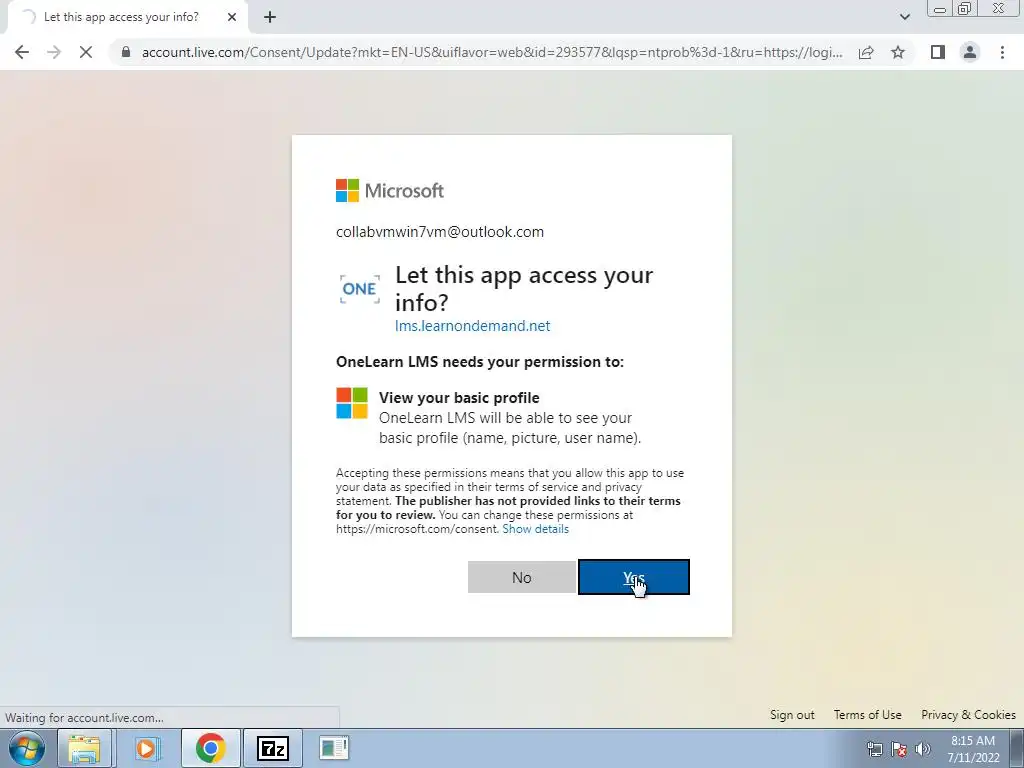Click the volume speaker tray icon
Image resolution: width=1024 pixels, height=768 pixels.
[x=922, y=749]
